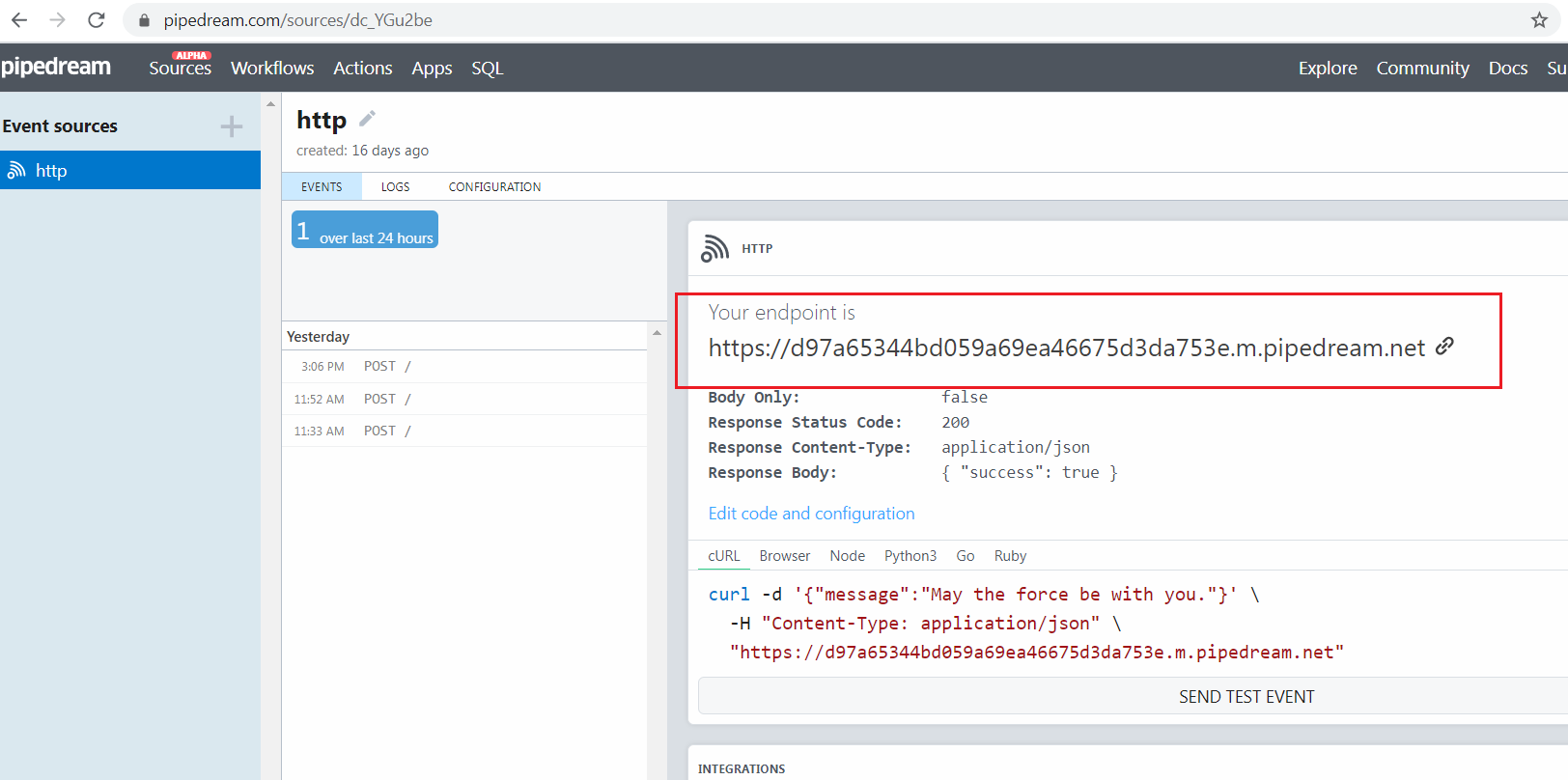Open the SQL menu item
This screenshot has width=1568, height=780.
[x=488, y=69]
